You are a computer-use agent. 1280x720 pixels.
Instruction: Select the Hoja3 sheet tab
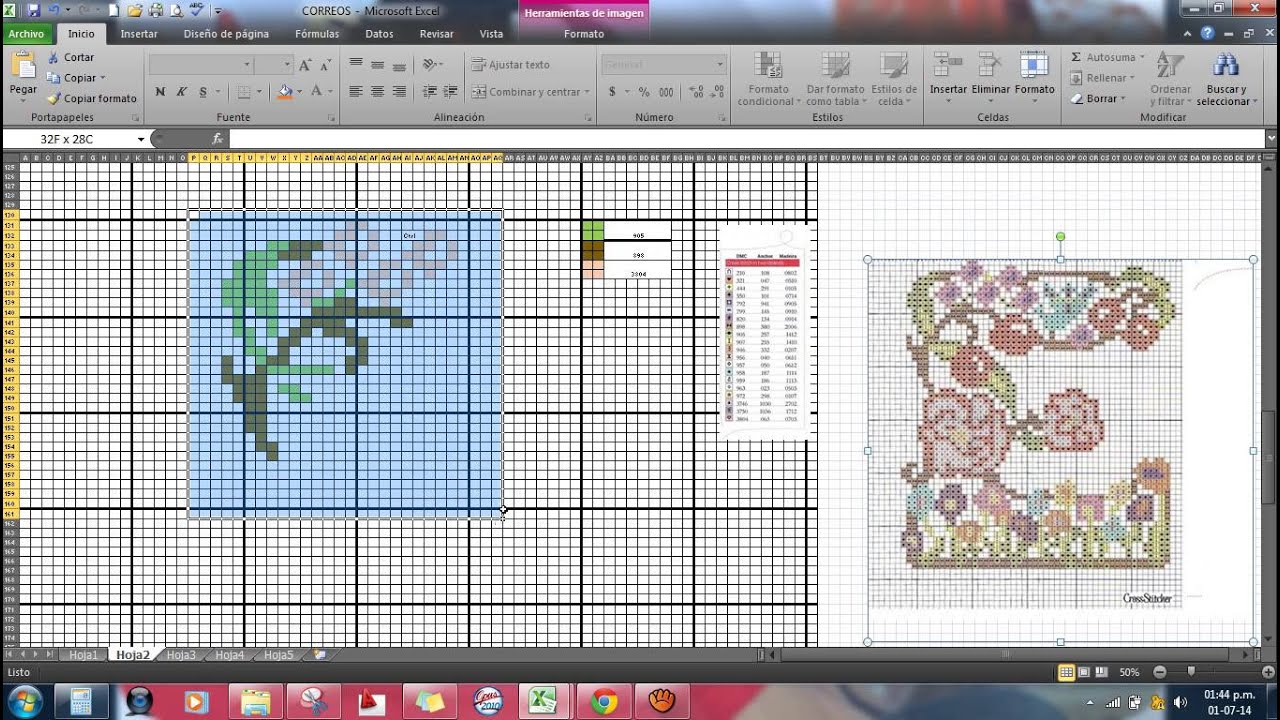coord(181,655)
